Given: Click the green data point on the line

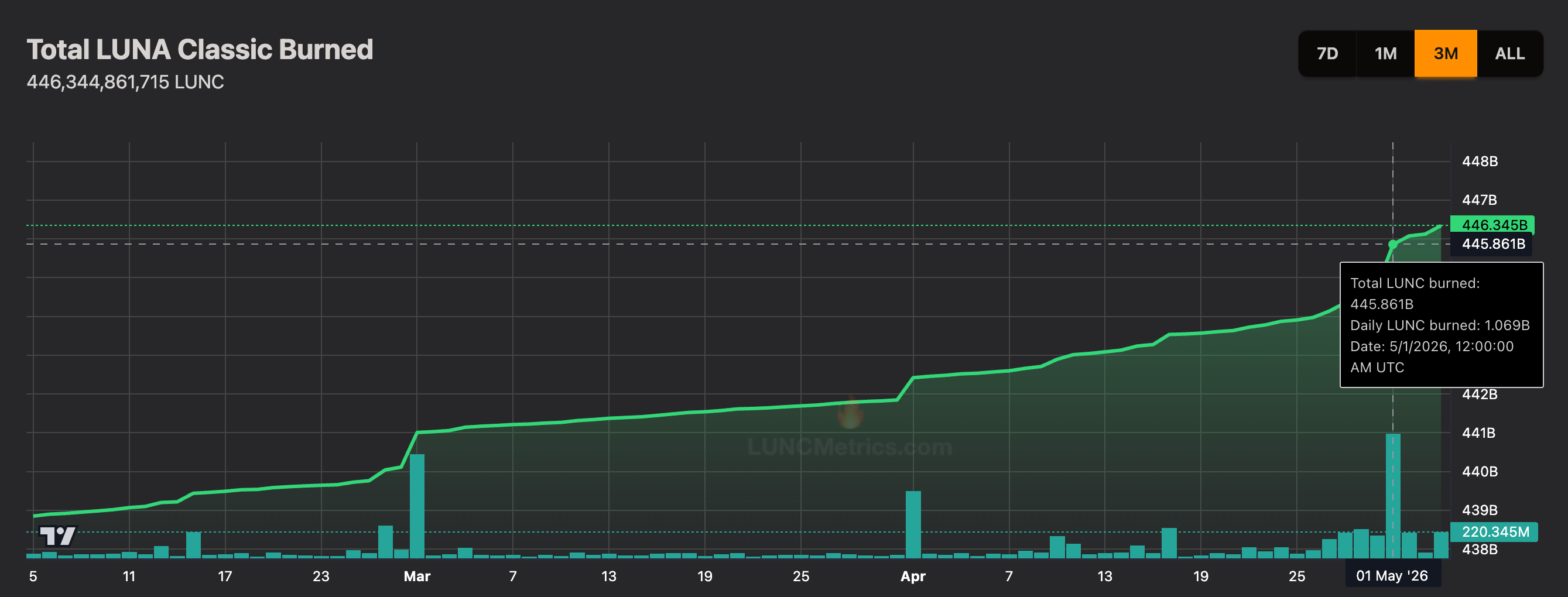Looking at the screenshot, I should click(x=1393, y=244).
